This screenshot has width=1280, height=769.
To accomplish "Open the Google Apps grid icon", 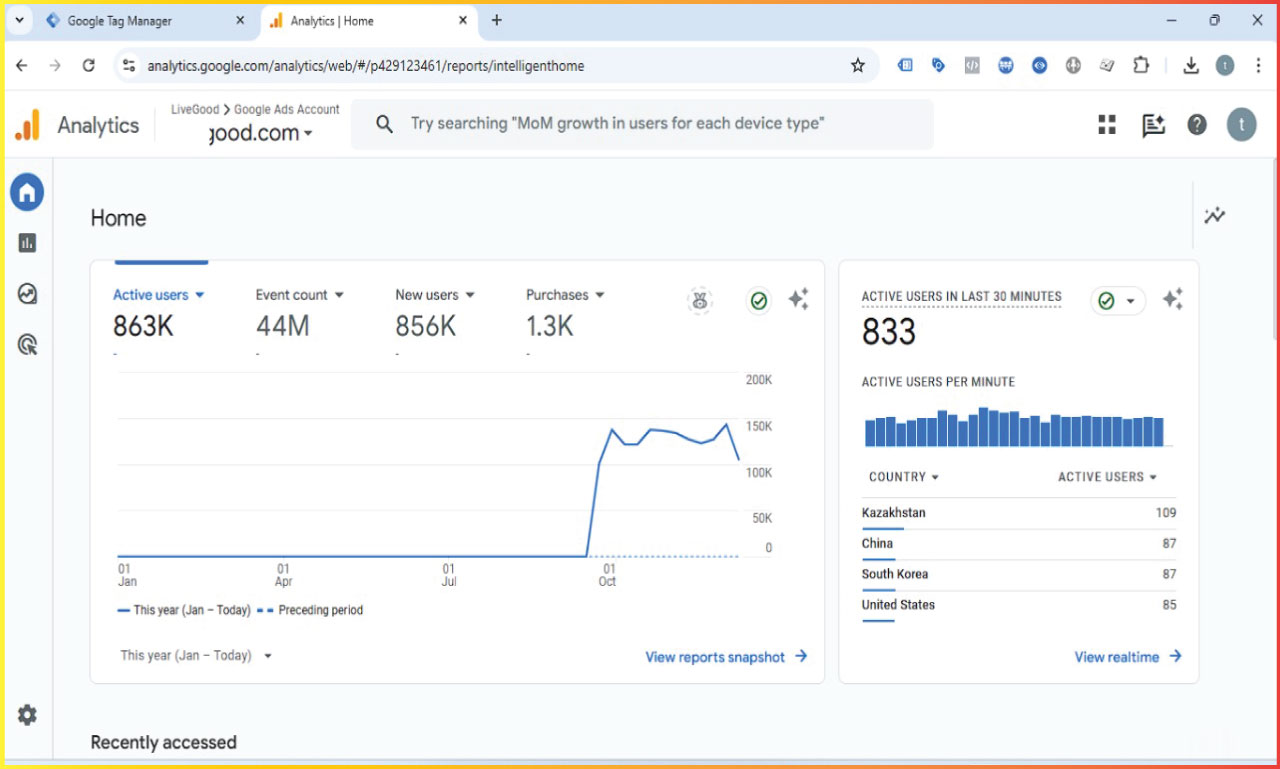I will (1105, 124).
